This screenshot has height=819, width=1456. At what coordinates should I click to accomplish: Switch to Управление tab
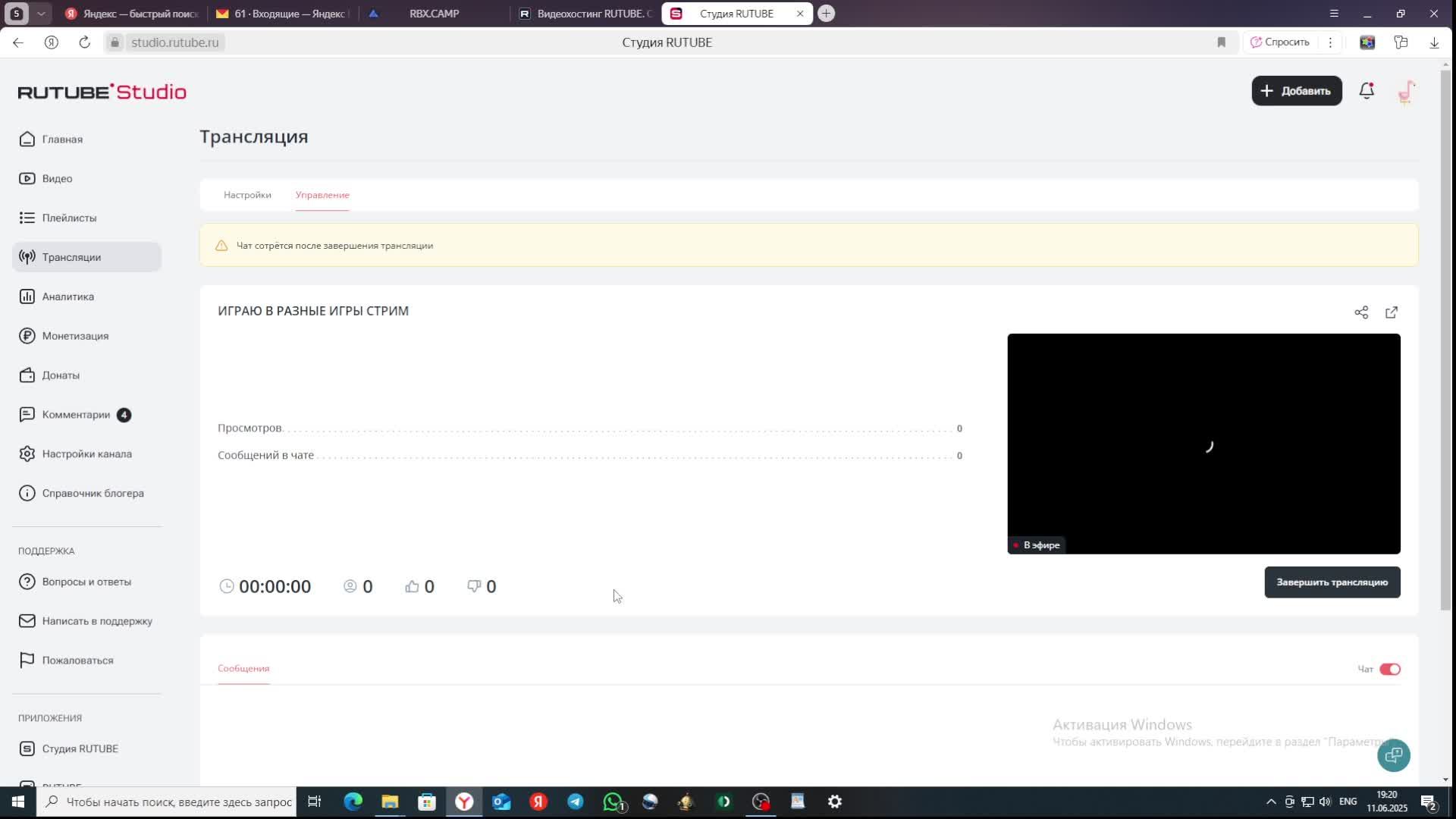[x=322, y=195]
